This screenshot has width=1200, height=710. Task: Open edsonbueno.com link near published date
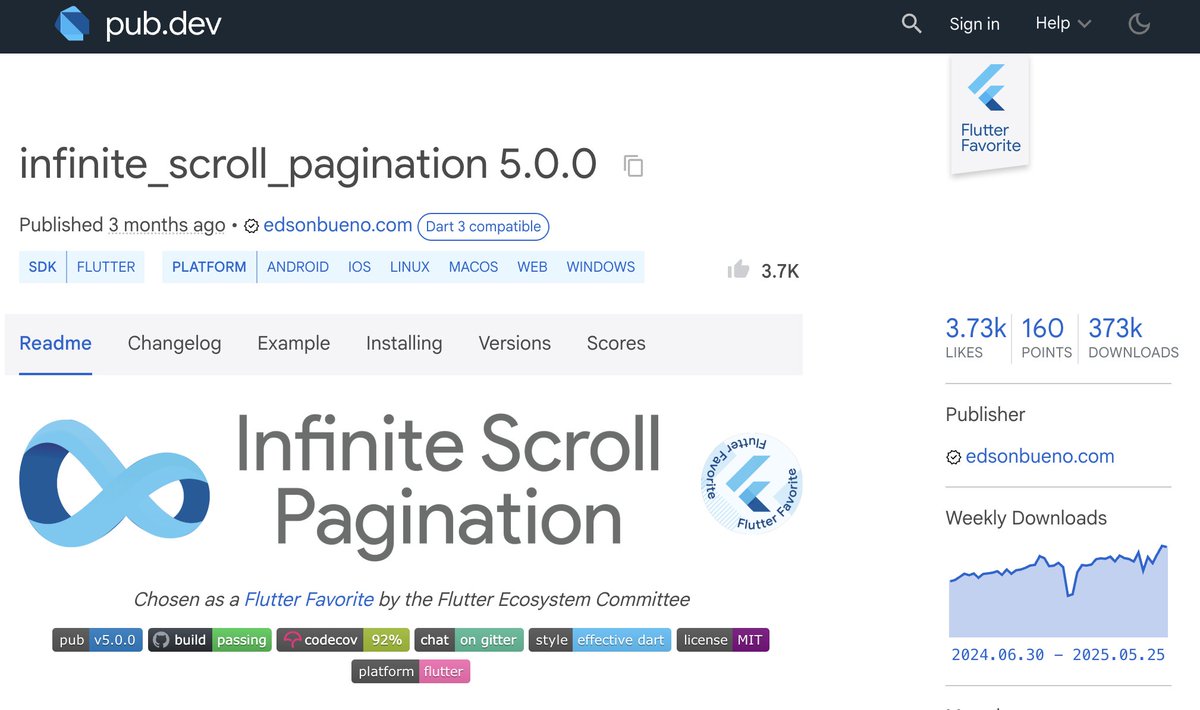[x=338, y=225]
